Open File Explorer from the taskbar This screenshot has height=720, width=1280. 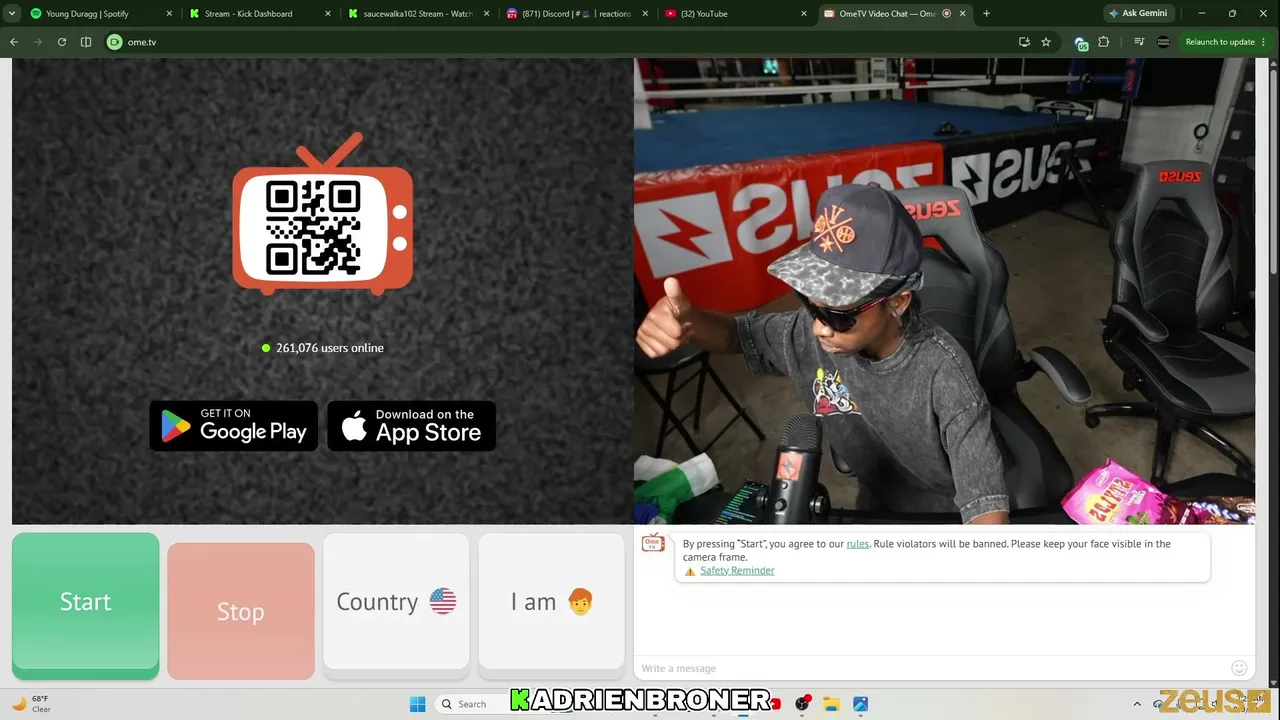click(831, 704)
